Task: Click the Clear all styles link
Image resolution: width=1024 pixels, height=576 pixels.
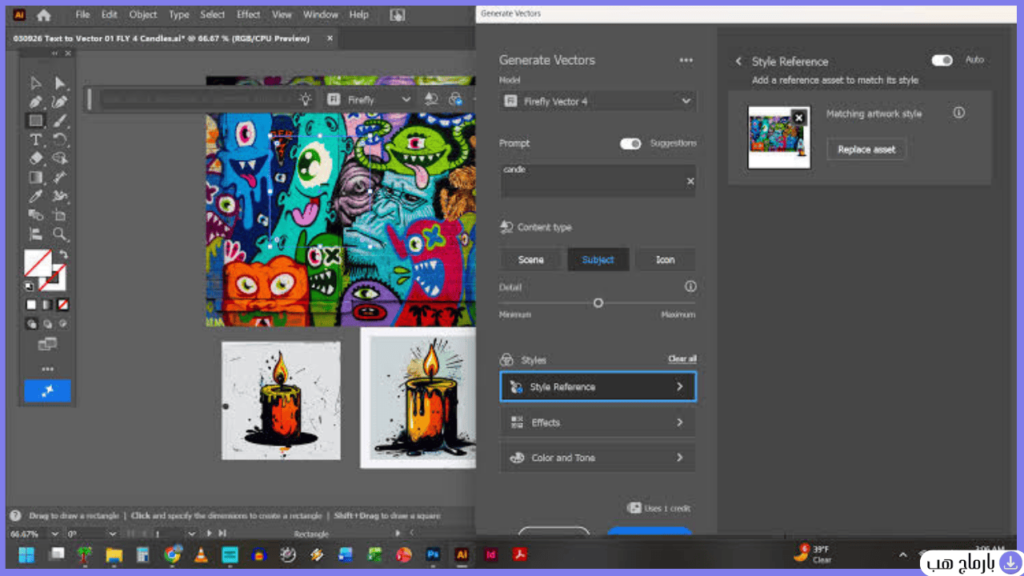Action: [682, 359]
